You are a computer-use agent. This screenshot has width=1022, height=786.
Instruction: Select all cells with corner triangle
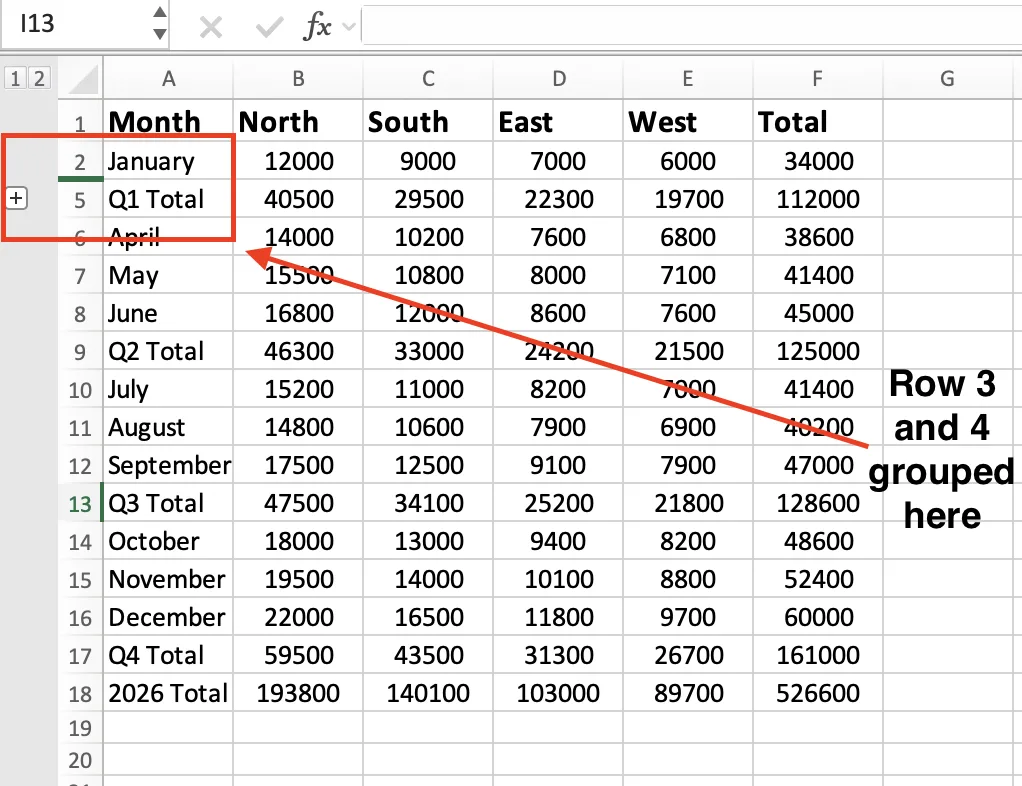[x=81, y=79]
